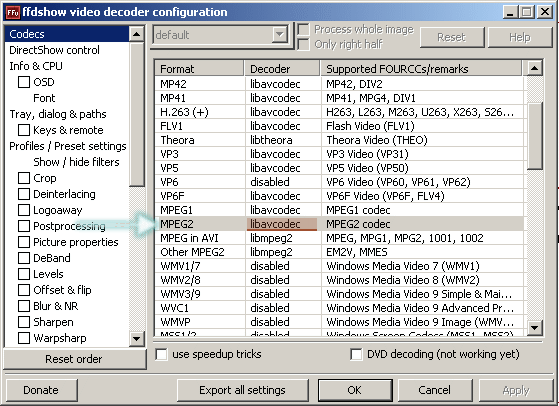Click down arrow of codec table scrollbar

534,327
